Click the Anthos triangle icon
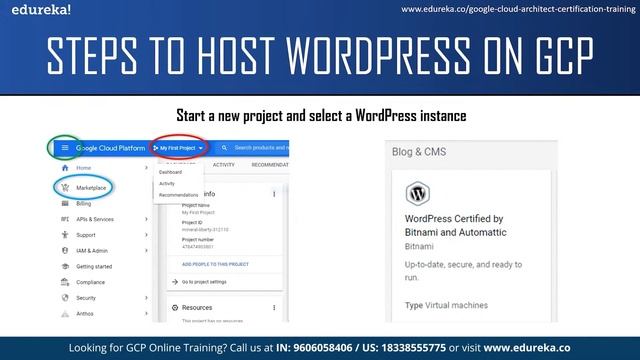640x360 pixels. (65, 313)
